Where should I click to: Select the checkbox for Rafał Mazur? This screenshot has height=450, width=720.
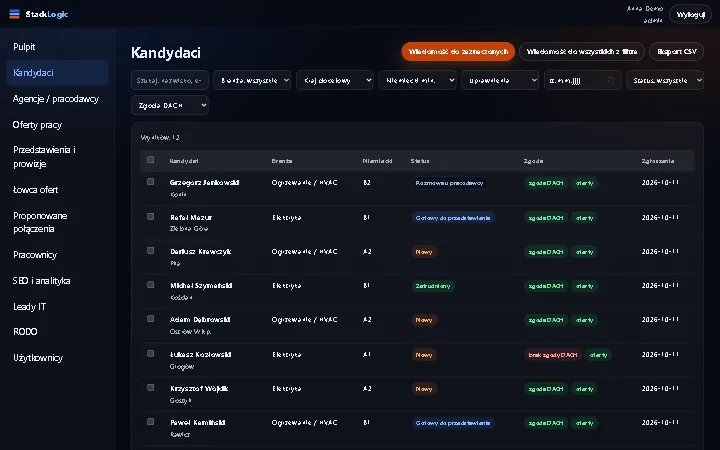[150, 216]
